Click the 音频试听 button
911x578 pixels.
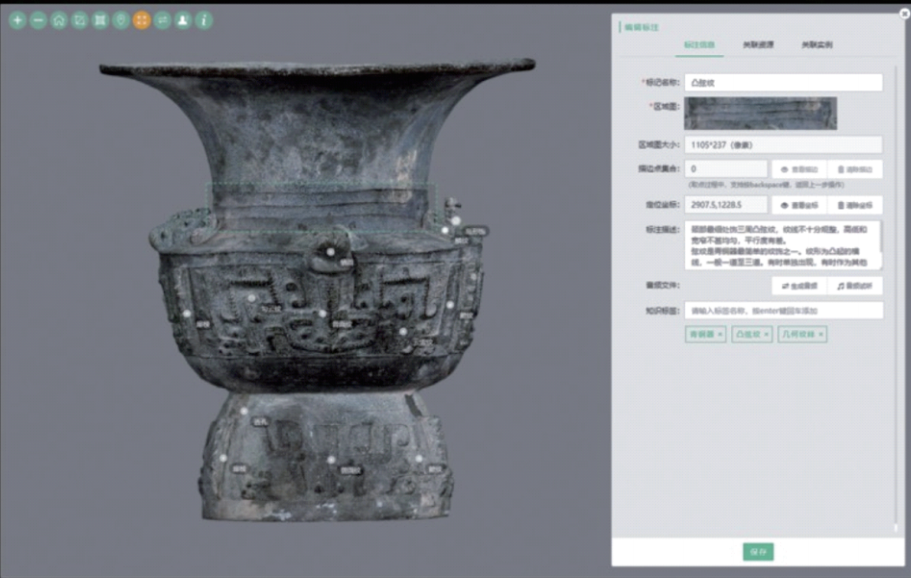(854, 286)
